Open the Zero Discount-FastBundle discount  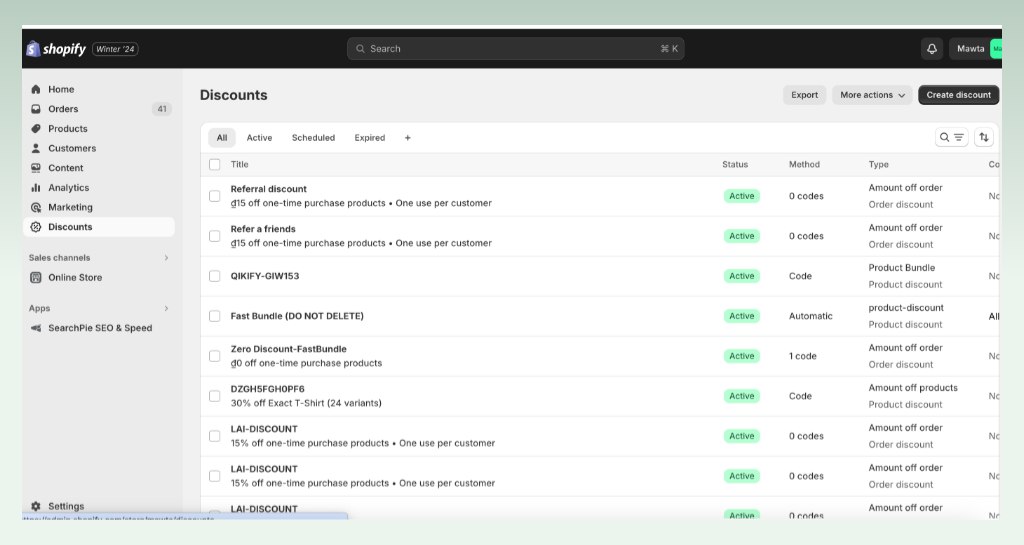point(289,349)
